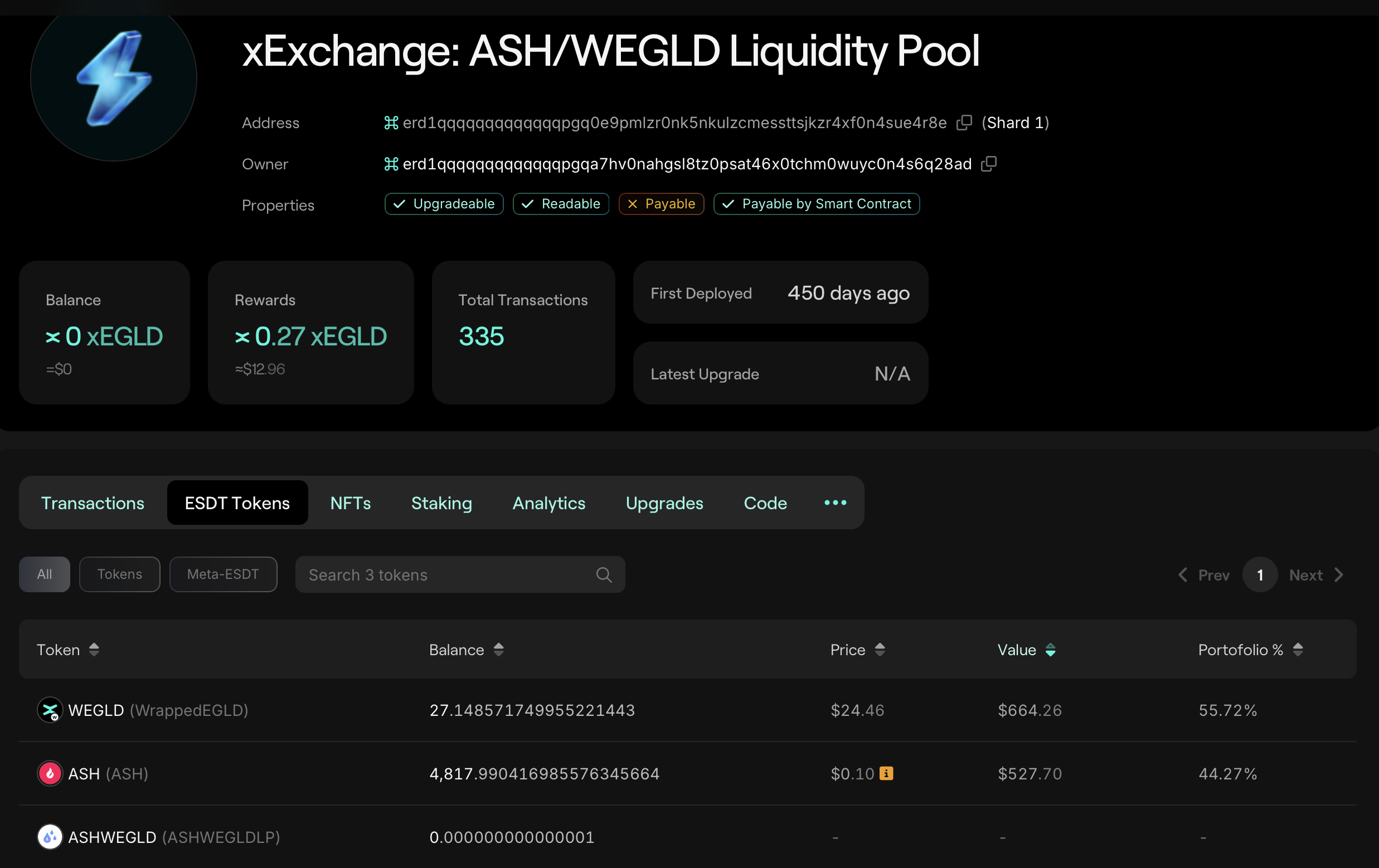This screenshot has height=868, width=1379.
Task: Open the ASH (ASH) token link
Action: coord(108,773)
